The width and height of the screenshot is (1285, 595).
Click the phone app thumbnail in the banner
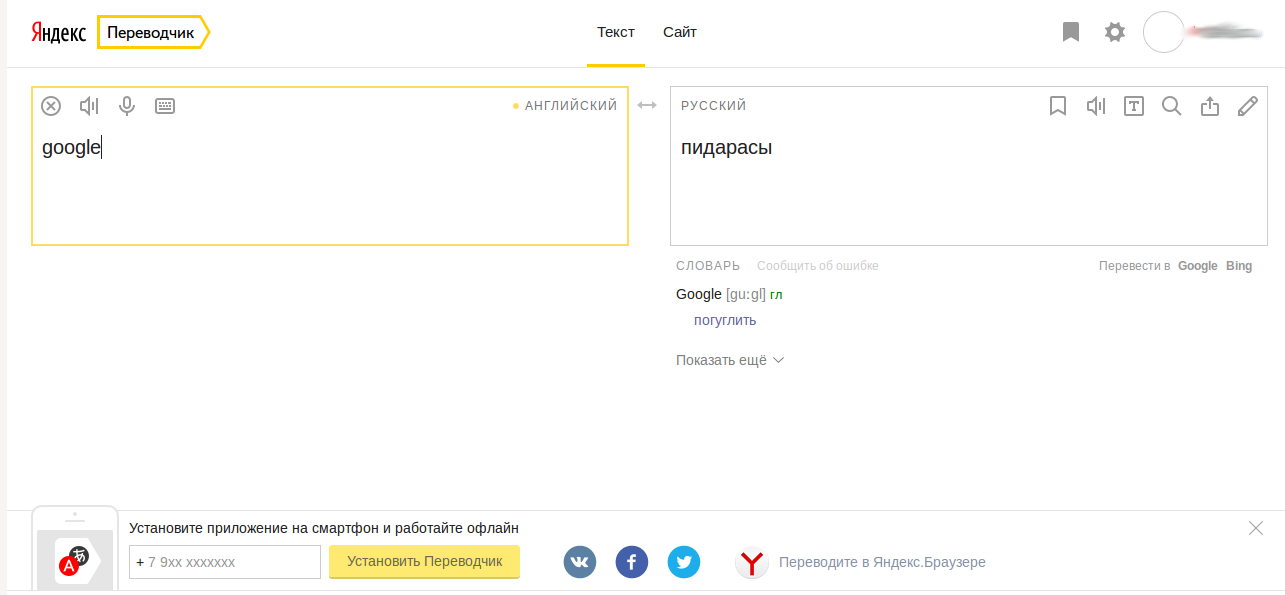click(x=75, y=550)
